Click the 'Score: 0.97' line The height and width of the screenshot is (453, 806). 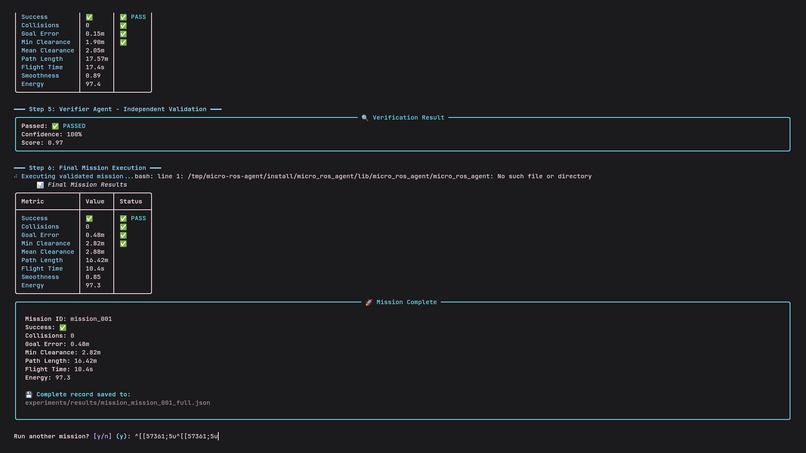(x=42, y=143)
